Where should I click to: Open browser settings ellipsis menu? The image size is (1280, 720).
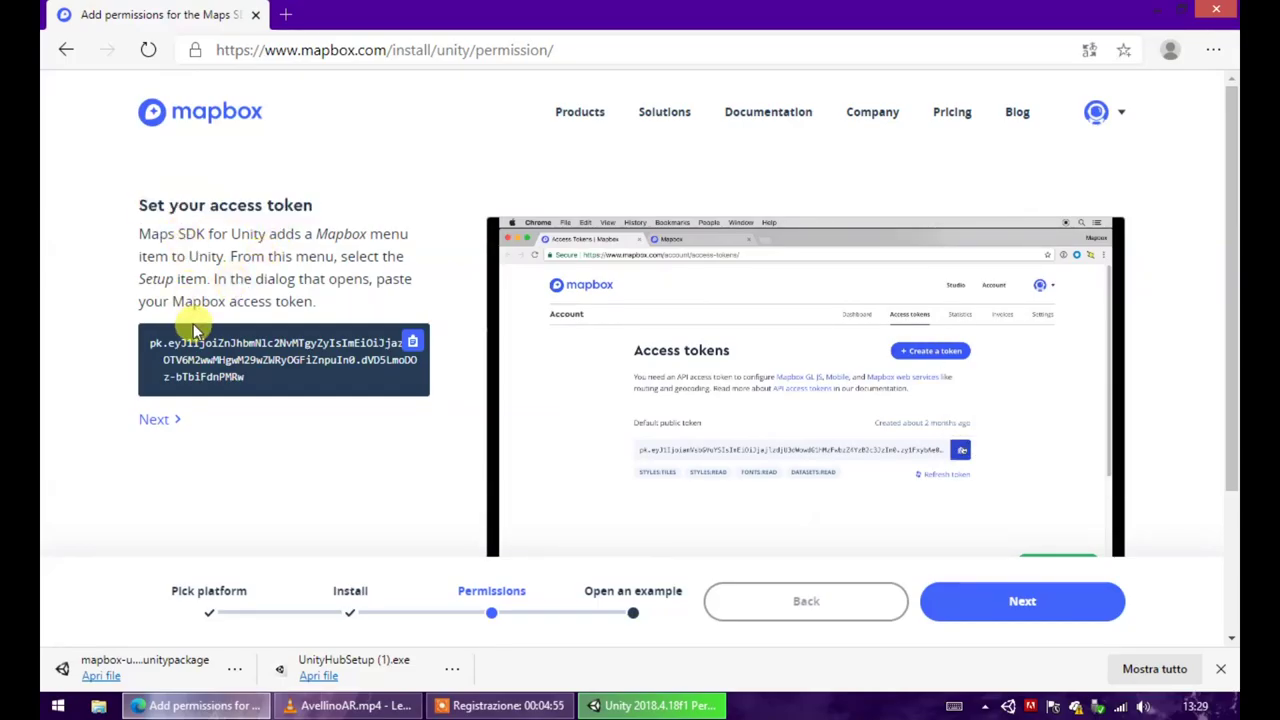tap(1213, 50)
